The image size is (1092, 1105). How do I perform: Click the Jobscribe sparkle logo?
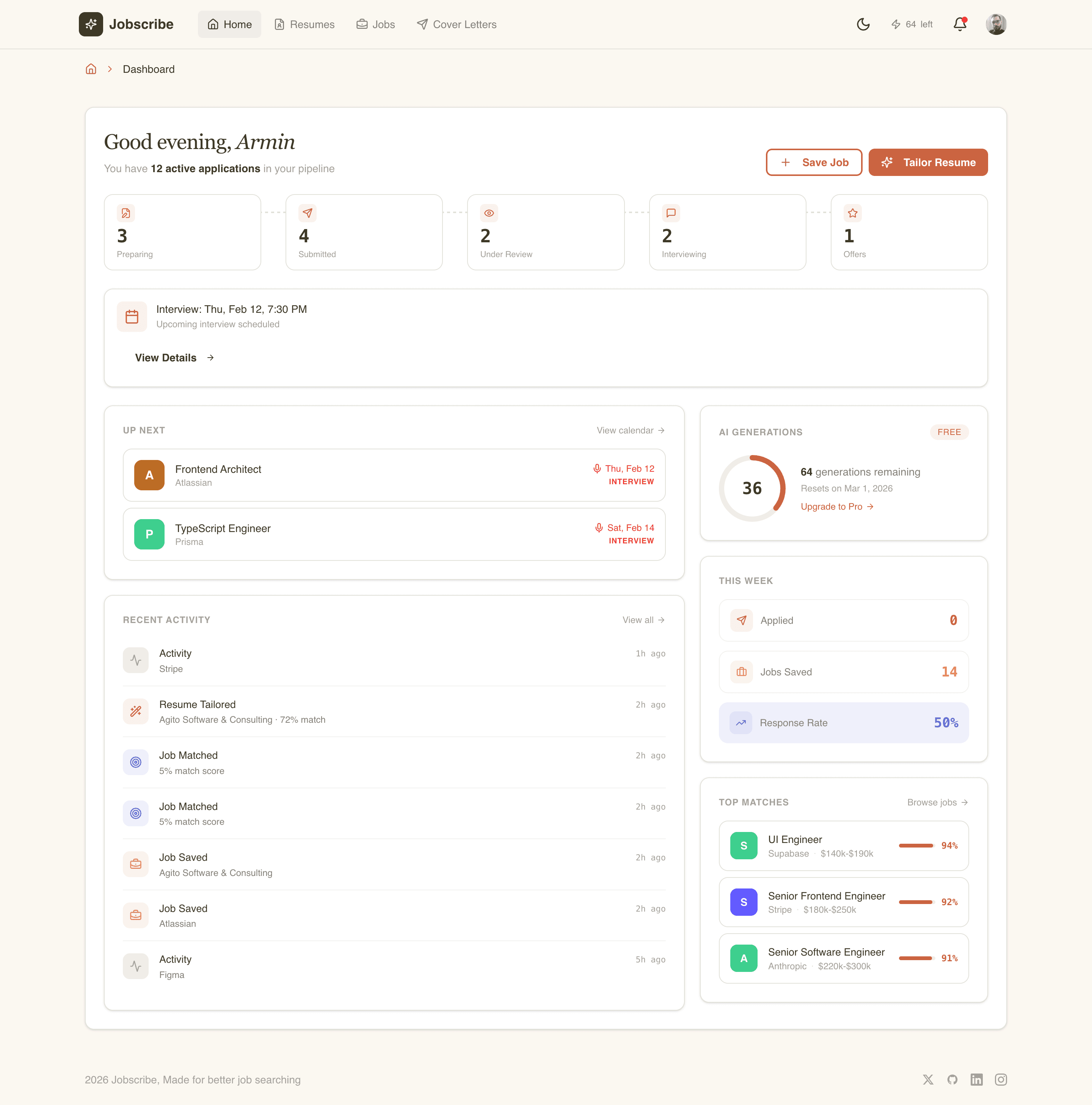91,24
